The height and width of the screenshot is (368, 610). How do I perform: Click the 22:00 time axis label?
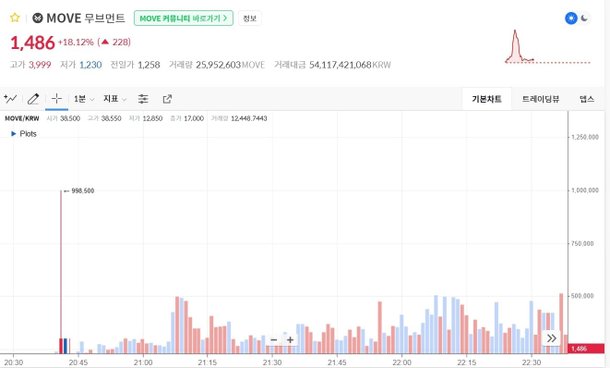point(402,363)
